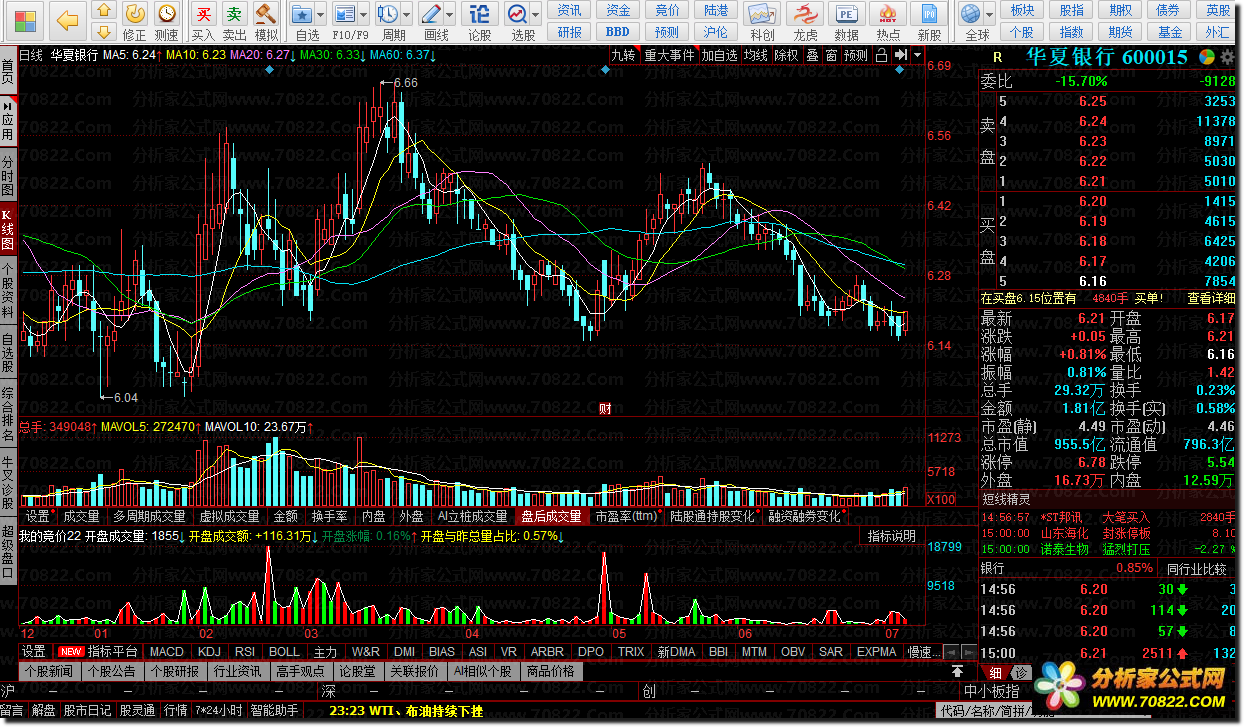Image resolution: width=1245 pixels, height=727 pixels.
Task: Open the 论股 discussion icon
Action: 480,14
